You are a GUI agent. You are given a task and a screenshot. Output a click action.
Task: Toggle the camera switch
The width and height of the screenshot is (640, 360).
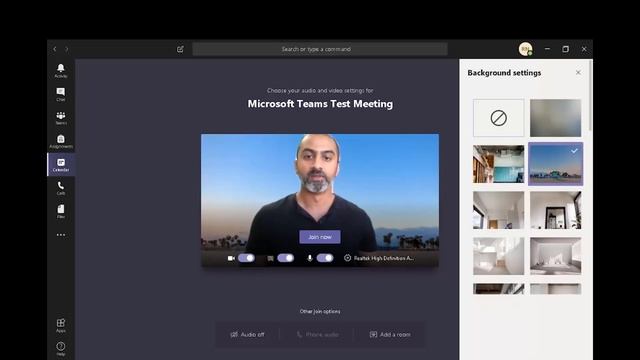[246, 258]
